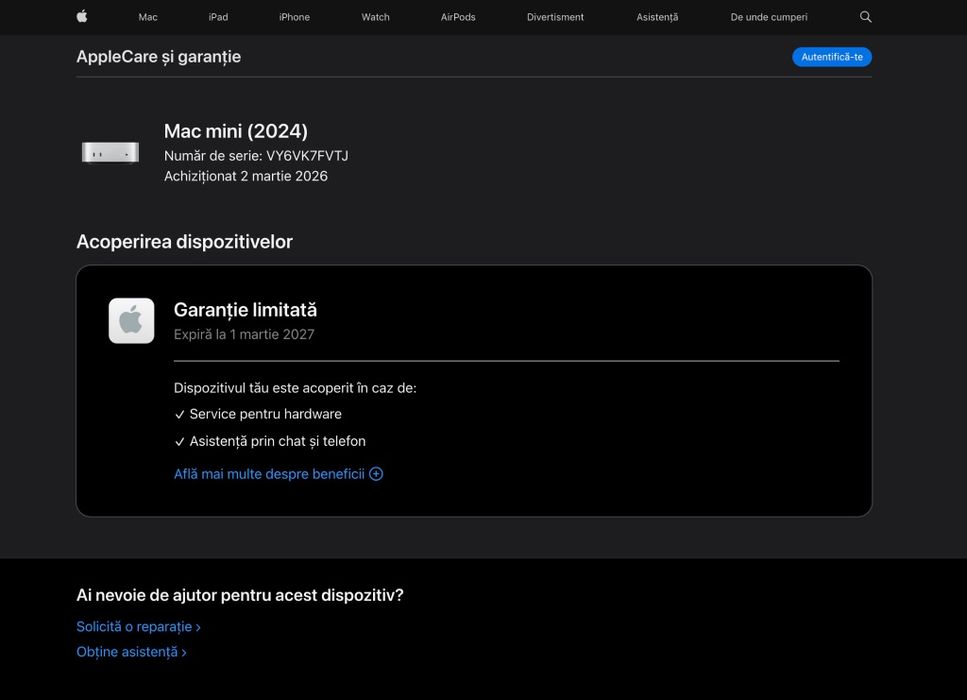967x700 pixels.
Task: Open the De unde cumperi menu
Action: 768,17
